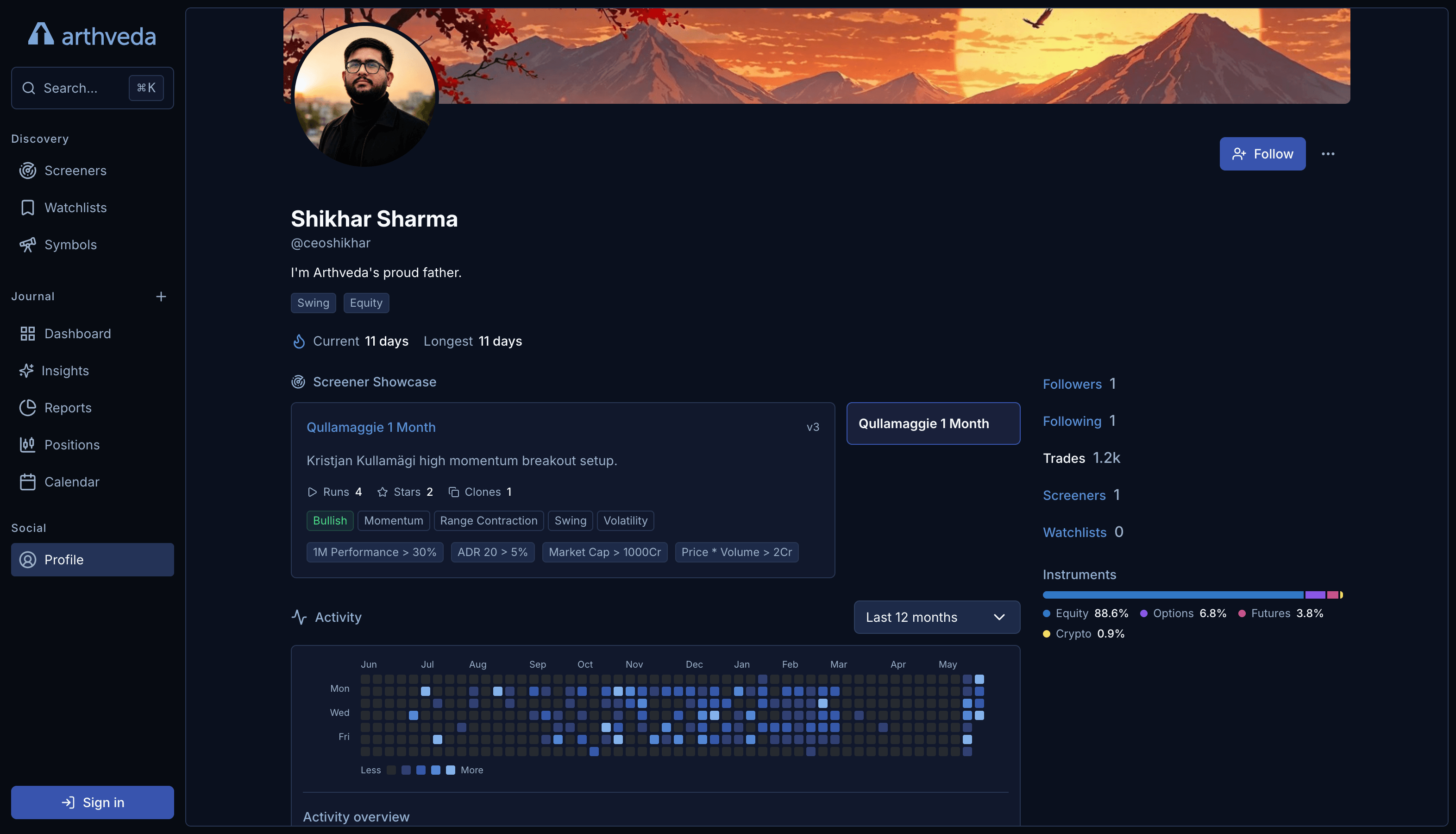
Task: Click the sign-in arrow icon
Action: tap(68, 802)
